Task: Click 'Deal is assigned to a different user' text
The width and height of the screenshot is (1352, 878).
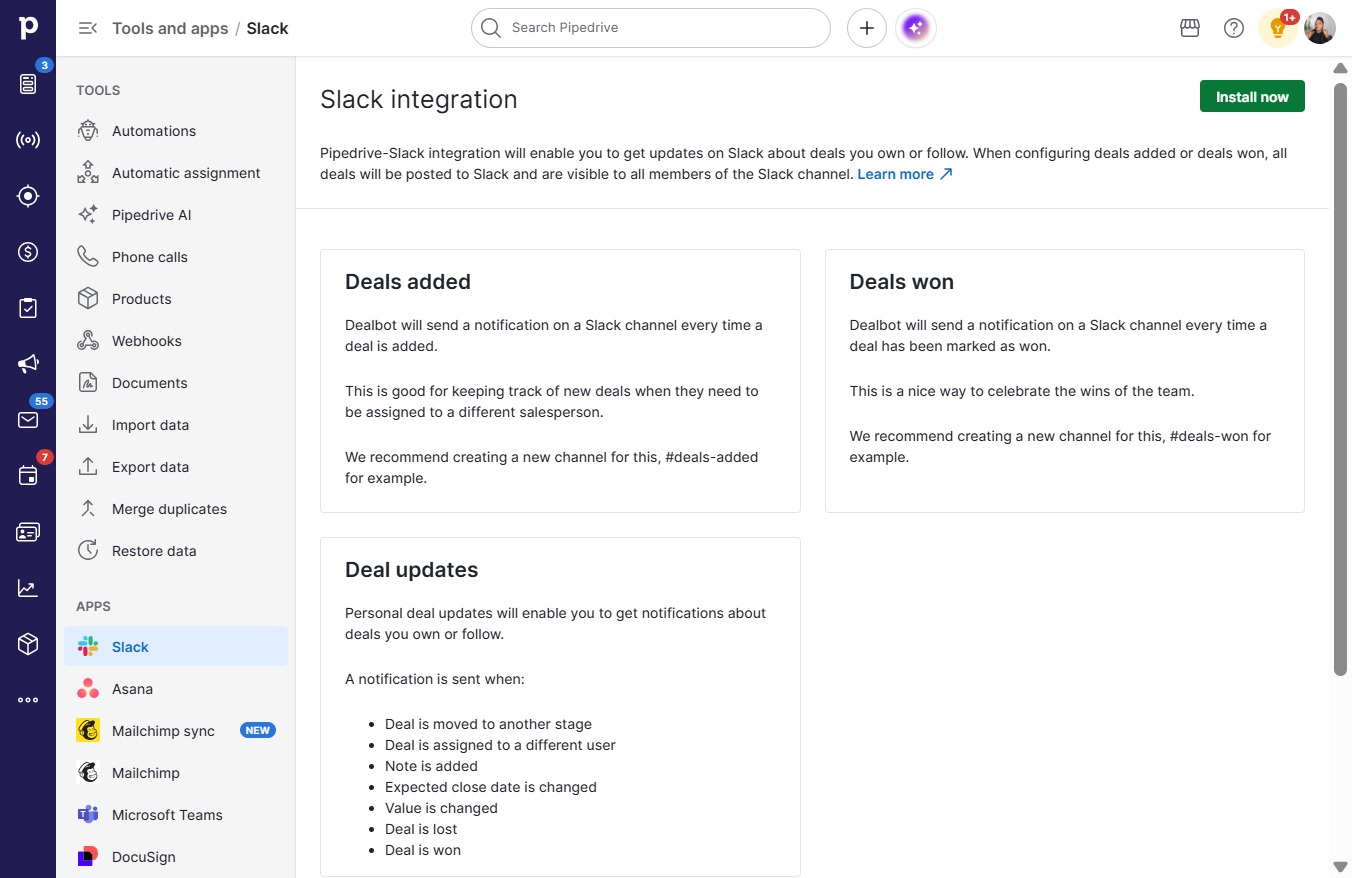Action: pos(500,745)
